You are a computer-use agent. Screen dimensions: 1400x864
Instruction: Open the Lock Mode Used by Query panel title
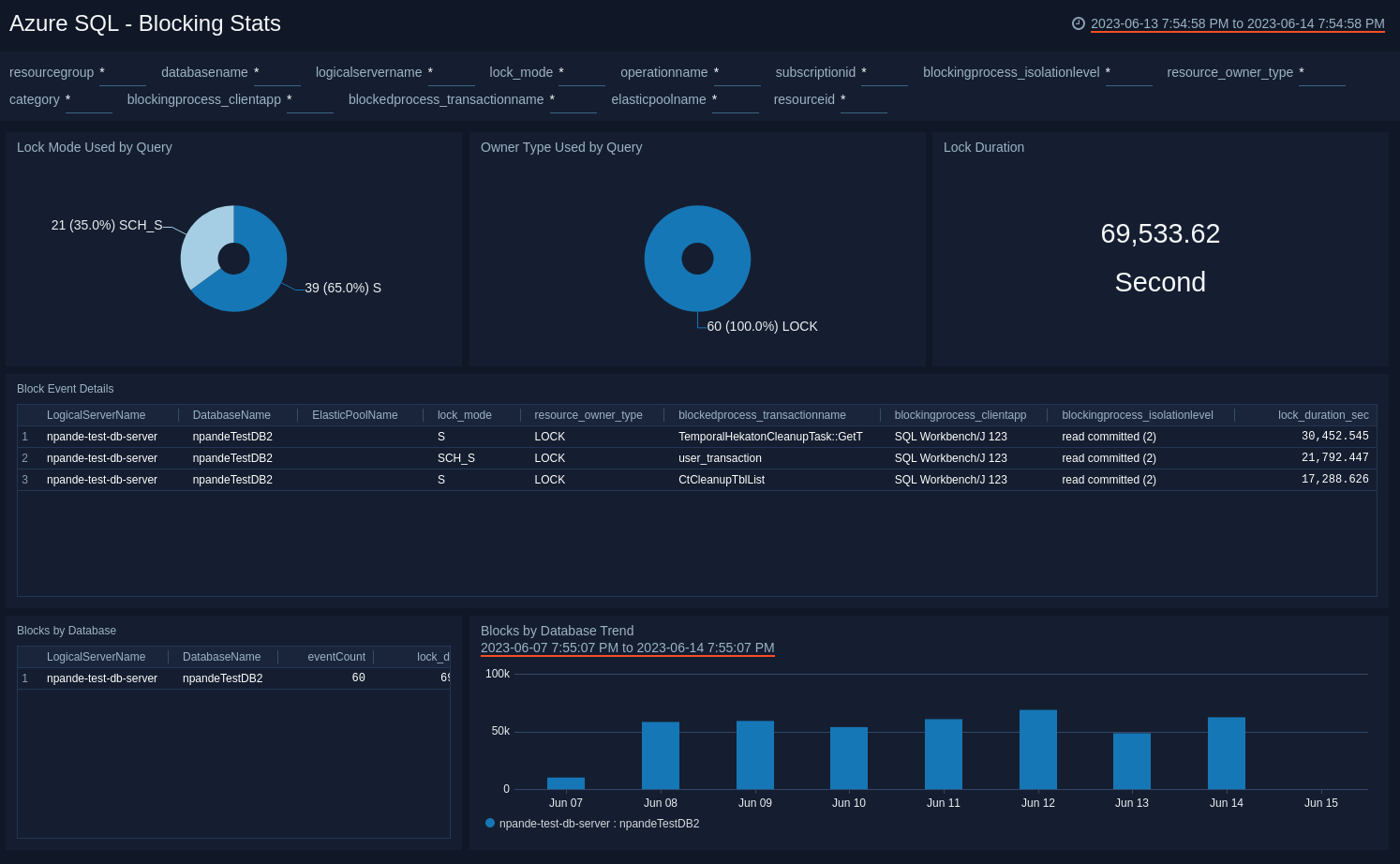click(95, 147)
